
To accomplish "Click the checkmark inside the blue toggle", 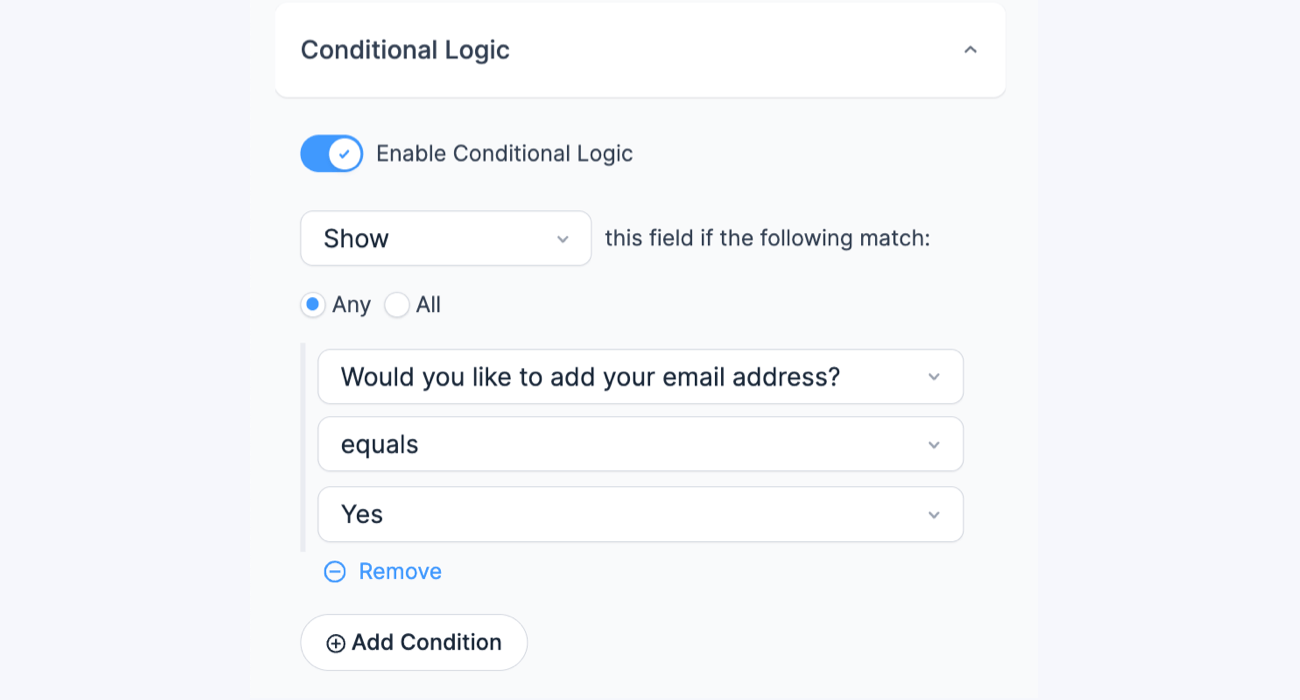I will pos(343,153).
